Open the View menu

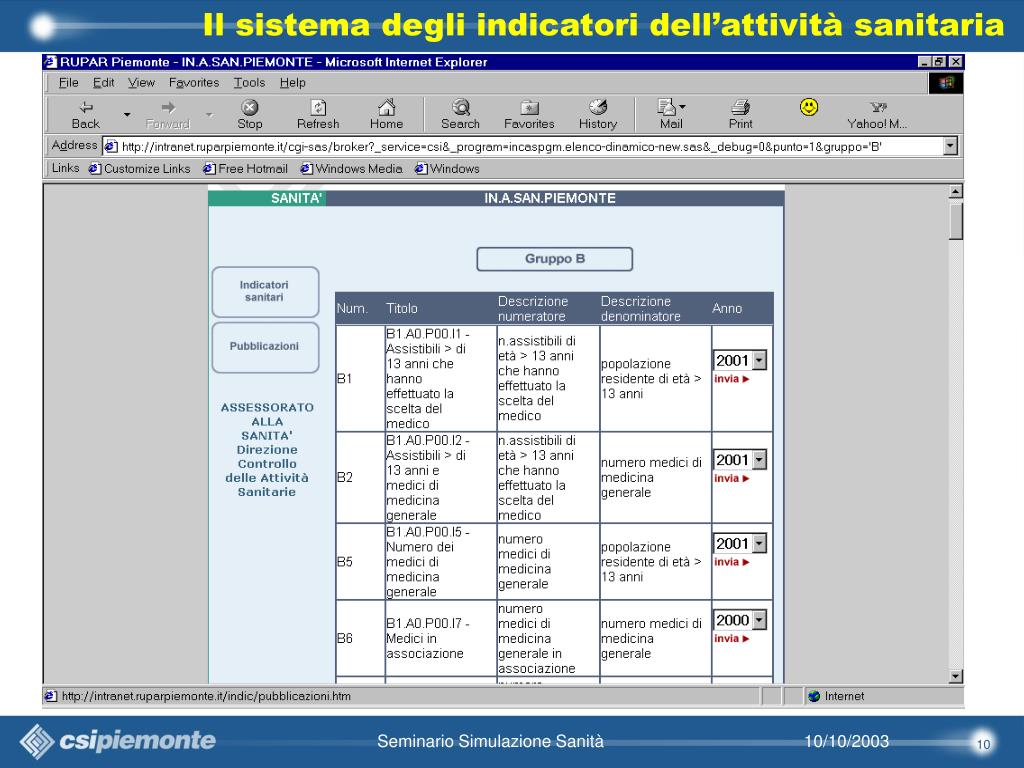click(141, 83)
